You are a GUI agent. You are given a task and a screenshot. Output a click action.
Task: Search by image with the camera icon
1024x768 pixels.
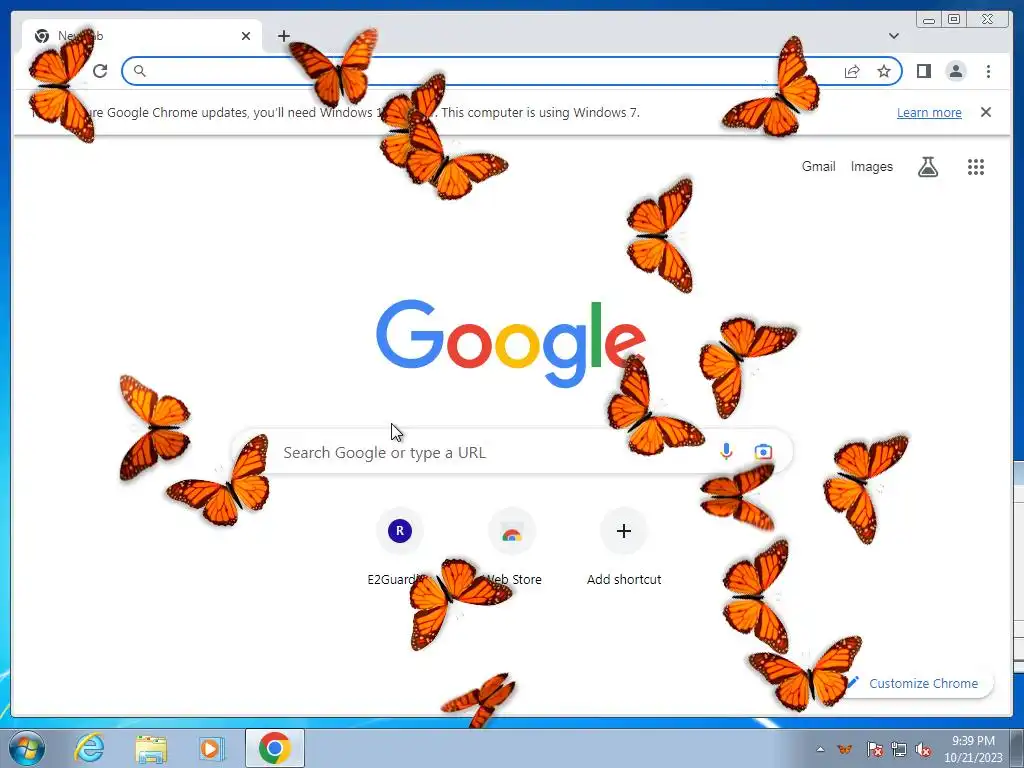763,451
